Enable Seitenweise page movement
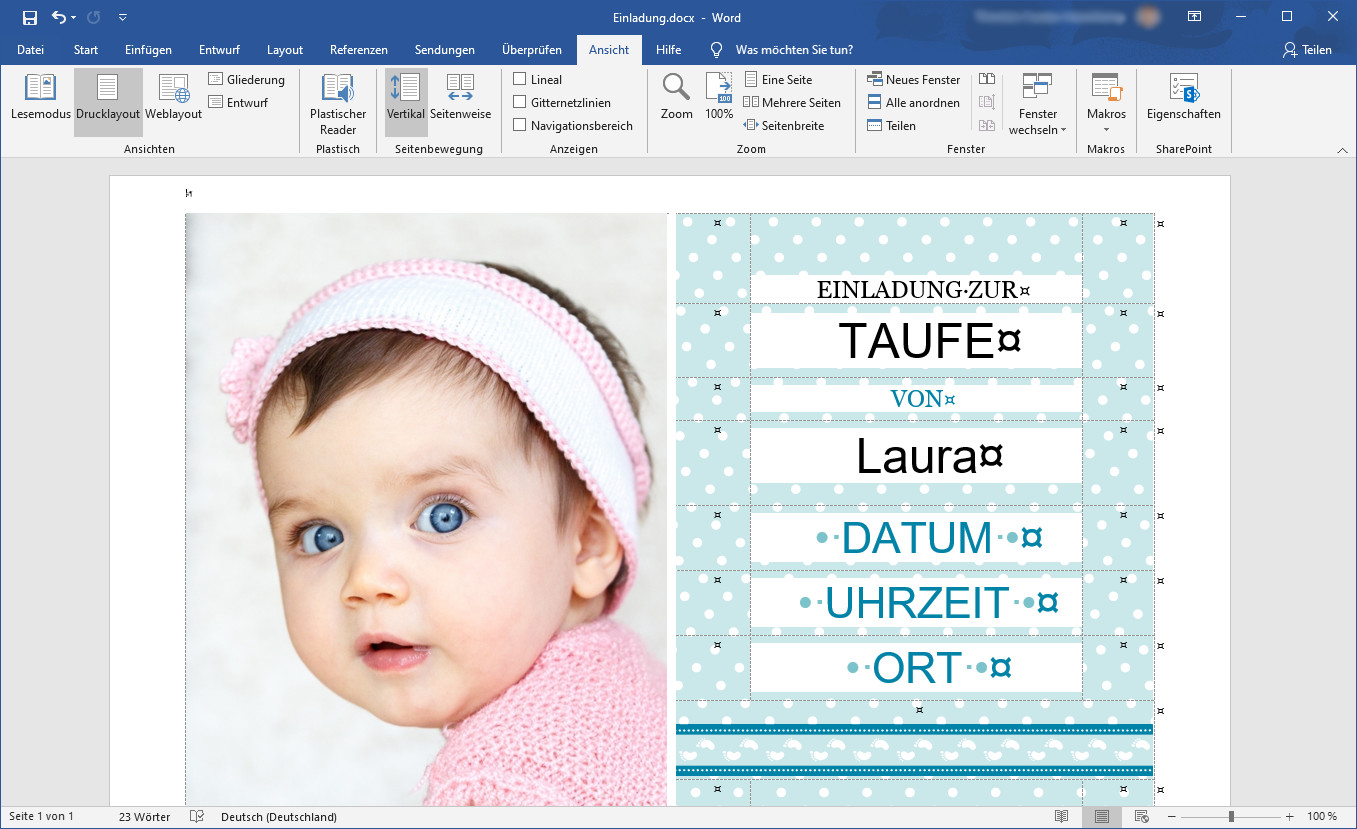Viewport: 1357px width, 829px height. click(460, 98)
